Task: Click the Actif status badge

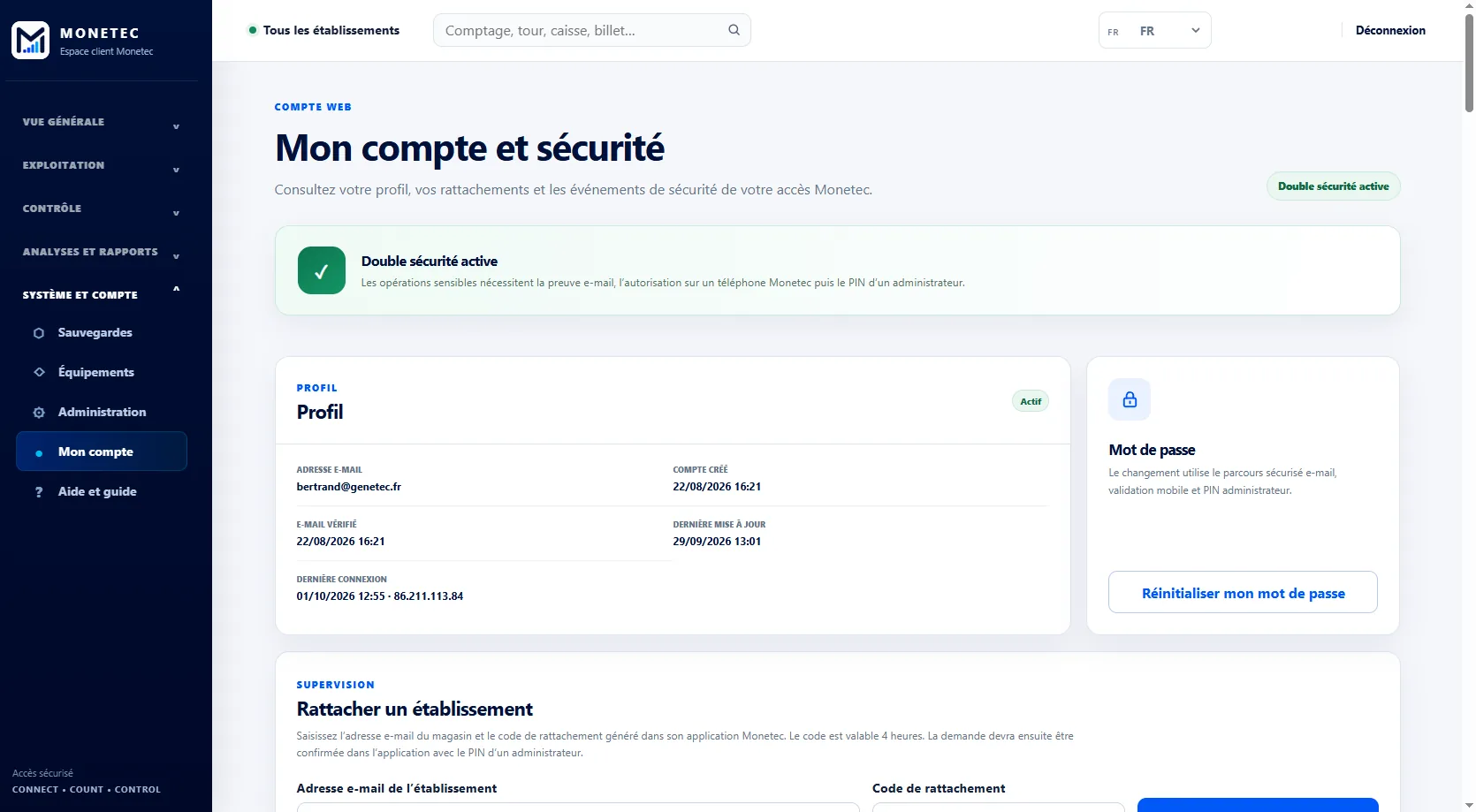Action: (1031, 401)
